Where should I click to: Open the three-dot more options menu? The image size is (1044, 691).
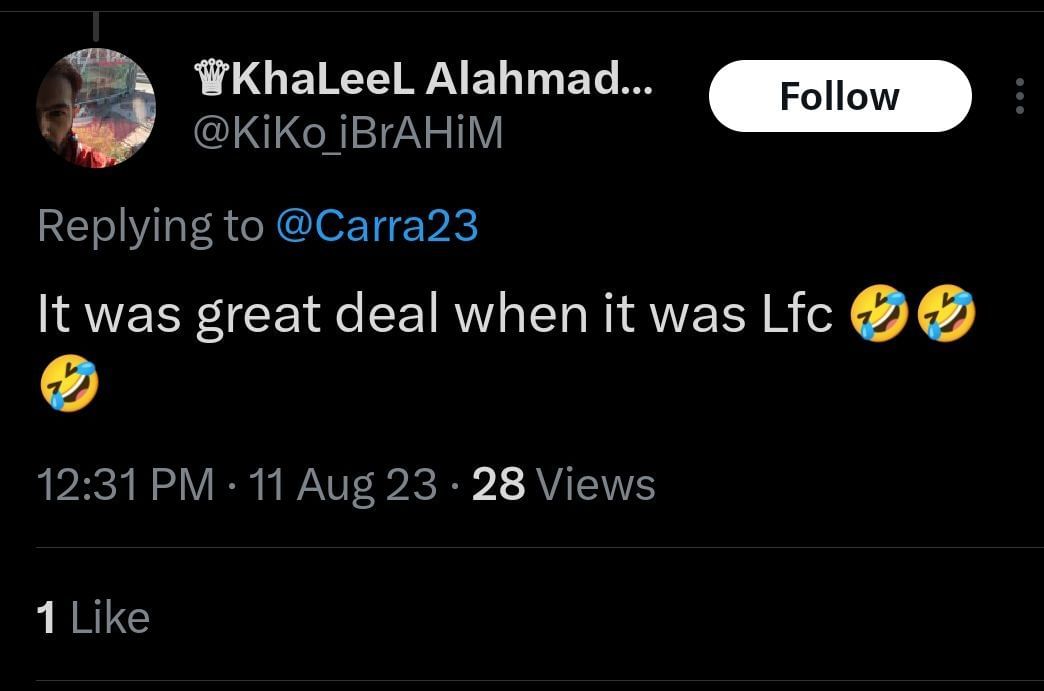[1019, 96]
